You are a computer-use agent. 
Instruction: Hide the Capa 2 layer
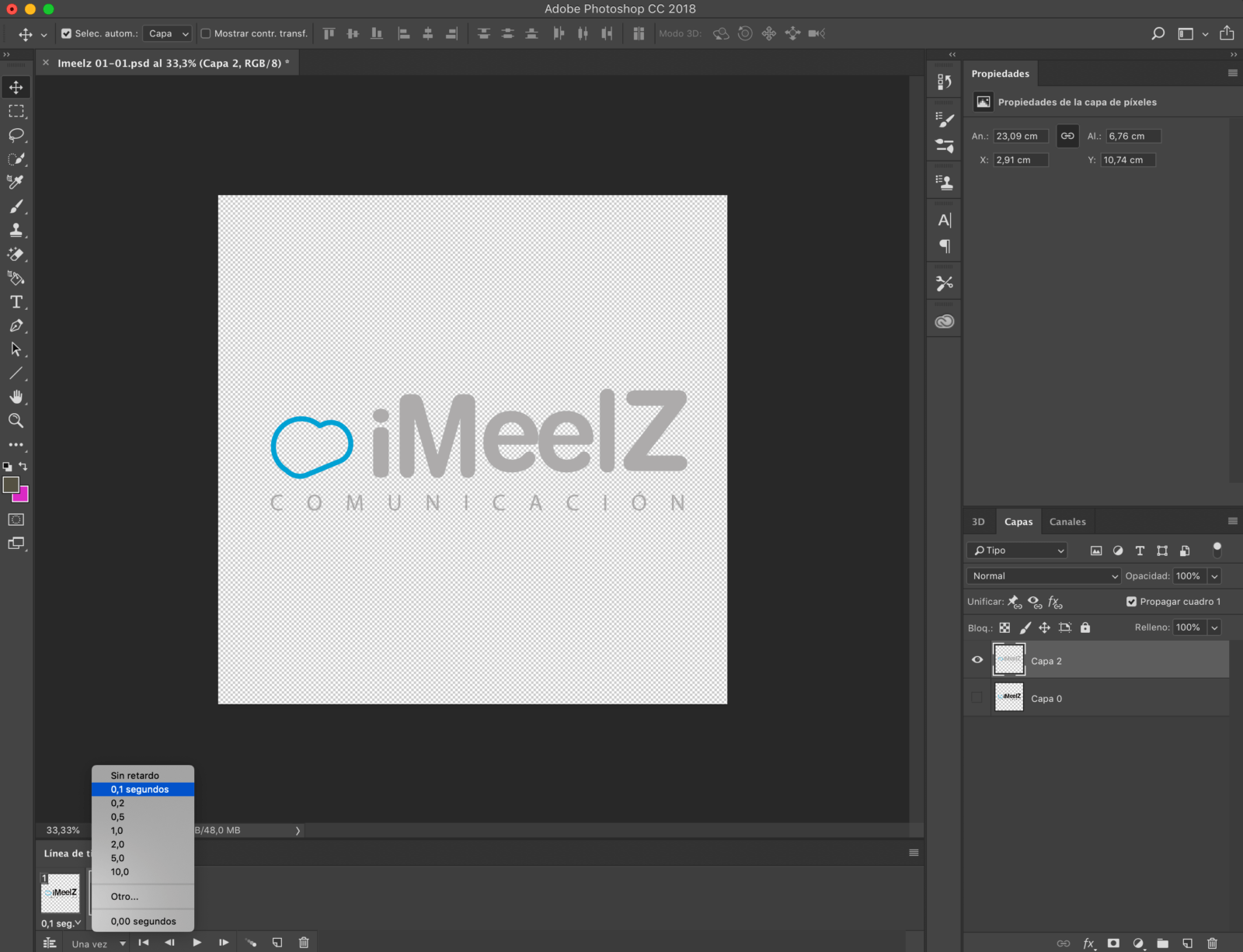point(977,660)
